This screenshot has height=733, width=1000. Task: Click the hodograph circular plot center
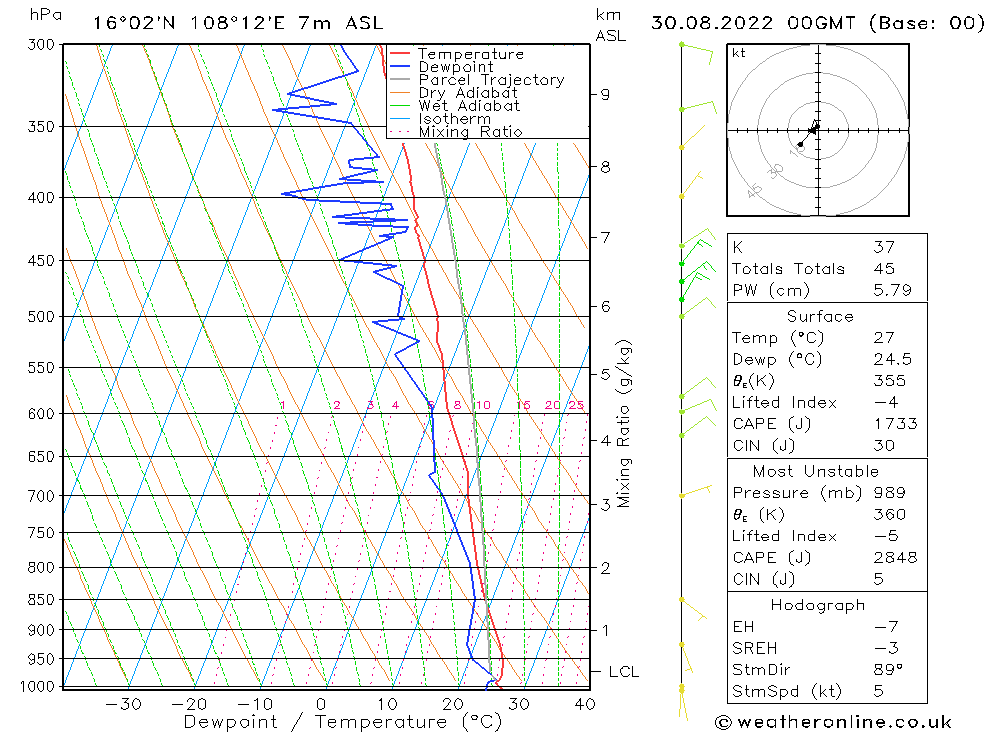click(818, 130)
